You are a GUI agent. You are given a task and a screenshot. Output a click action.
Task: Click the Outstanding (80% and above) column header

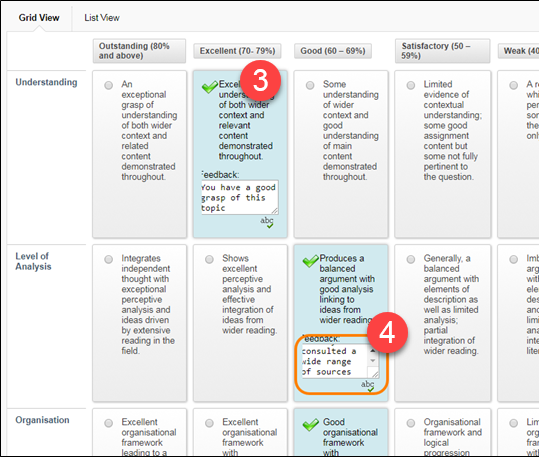139,51
